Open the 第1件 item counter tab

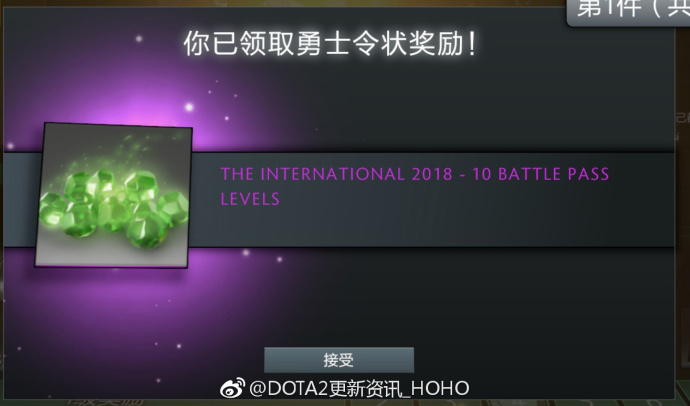tap(628, 12)
